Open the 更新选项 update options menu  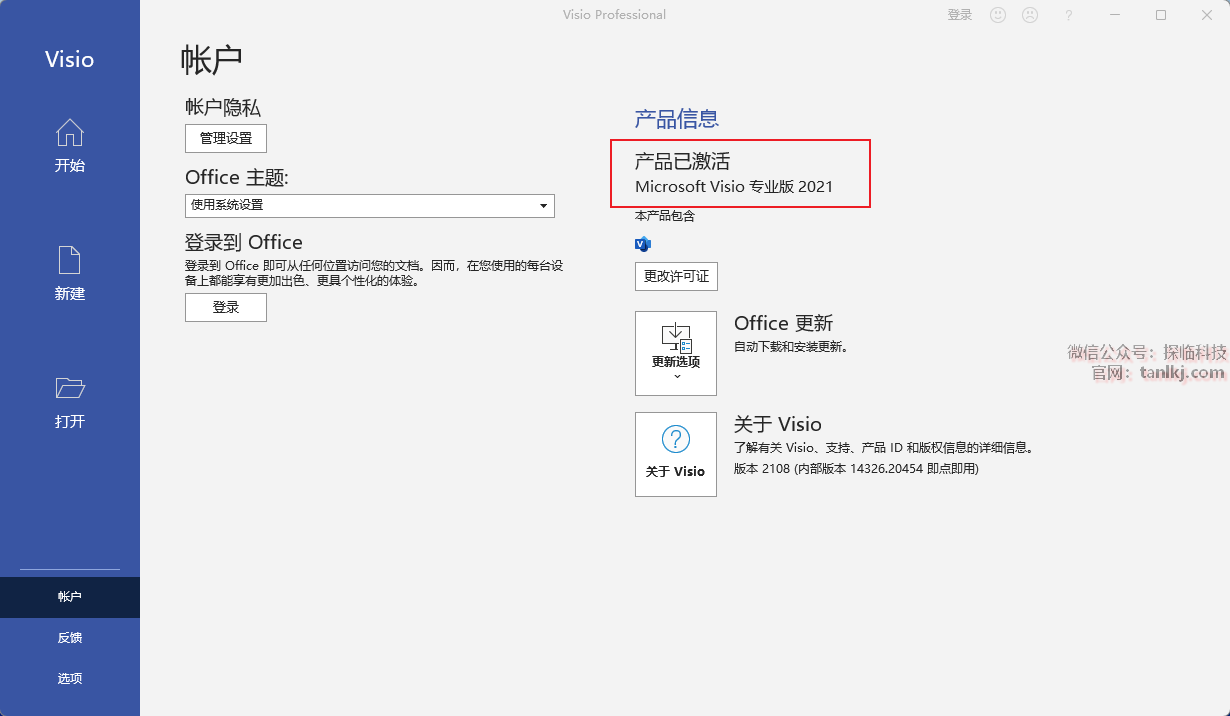coord(676,353)
